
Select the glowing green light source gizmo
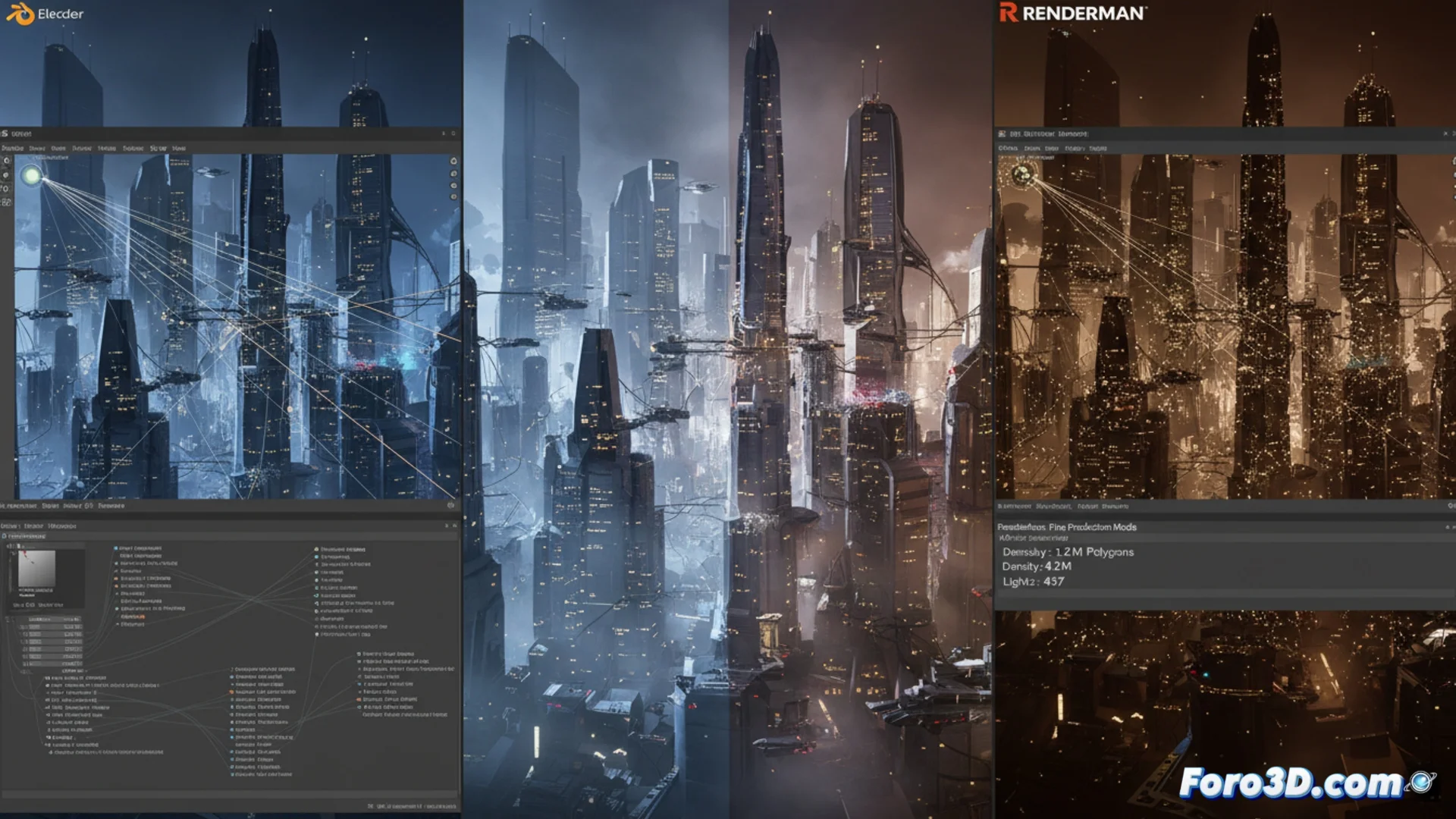32,176
